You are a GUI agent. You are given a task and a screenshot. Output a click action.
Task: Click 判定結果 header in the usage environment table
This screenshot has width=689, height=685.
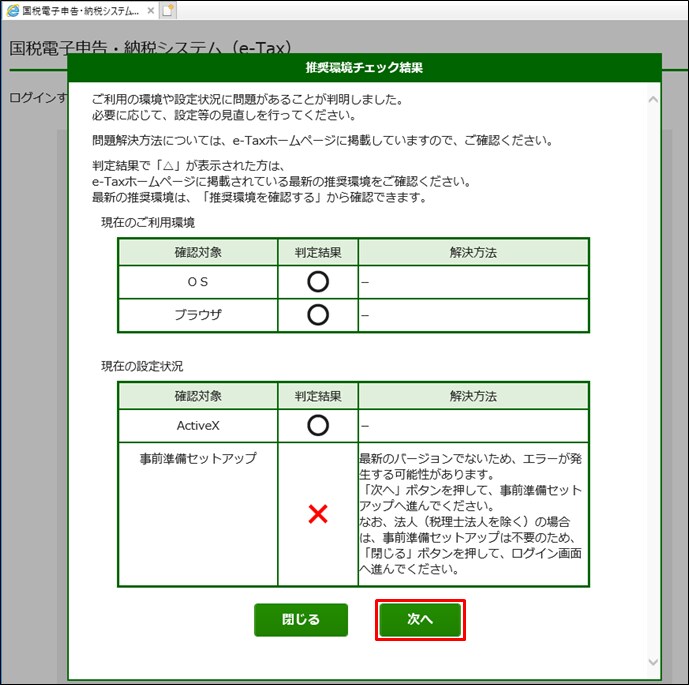click(318, 253)
